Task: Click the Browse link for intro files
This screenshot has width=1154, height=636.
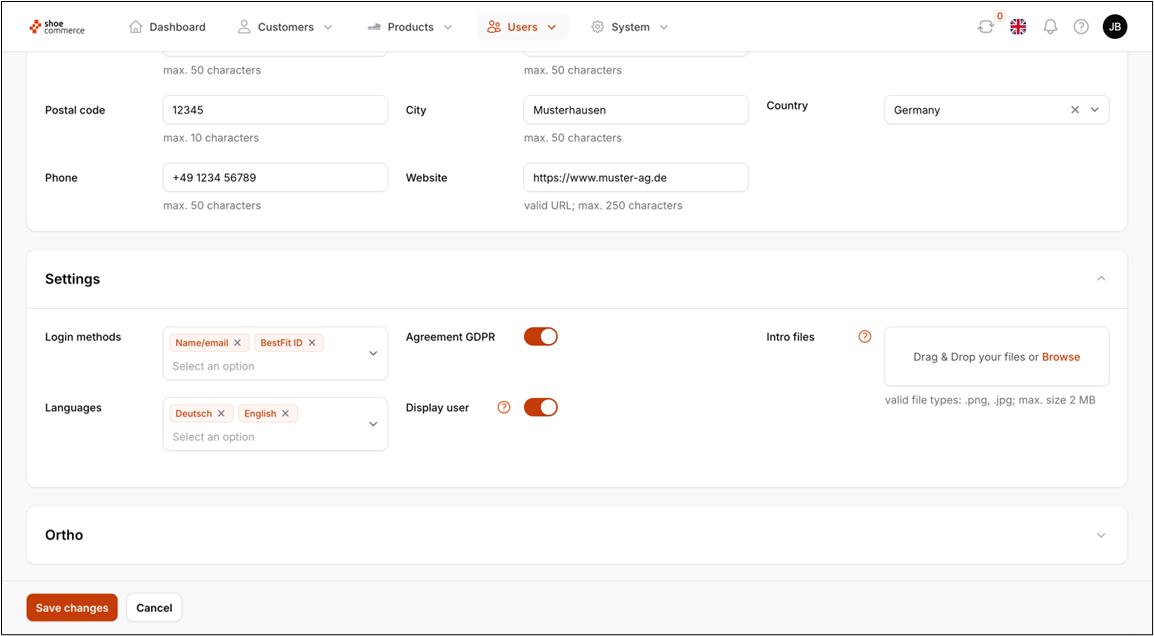Action: [1061, 357]
